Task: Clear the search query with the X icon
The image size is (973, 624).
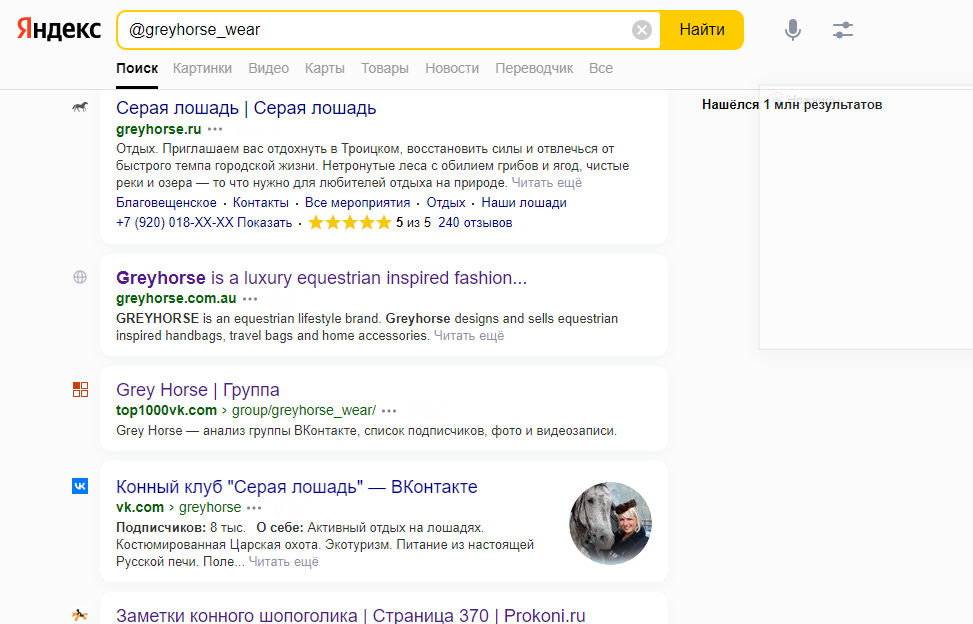Action: click(642, 30)
